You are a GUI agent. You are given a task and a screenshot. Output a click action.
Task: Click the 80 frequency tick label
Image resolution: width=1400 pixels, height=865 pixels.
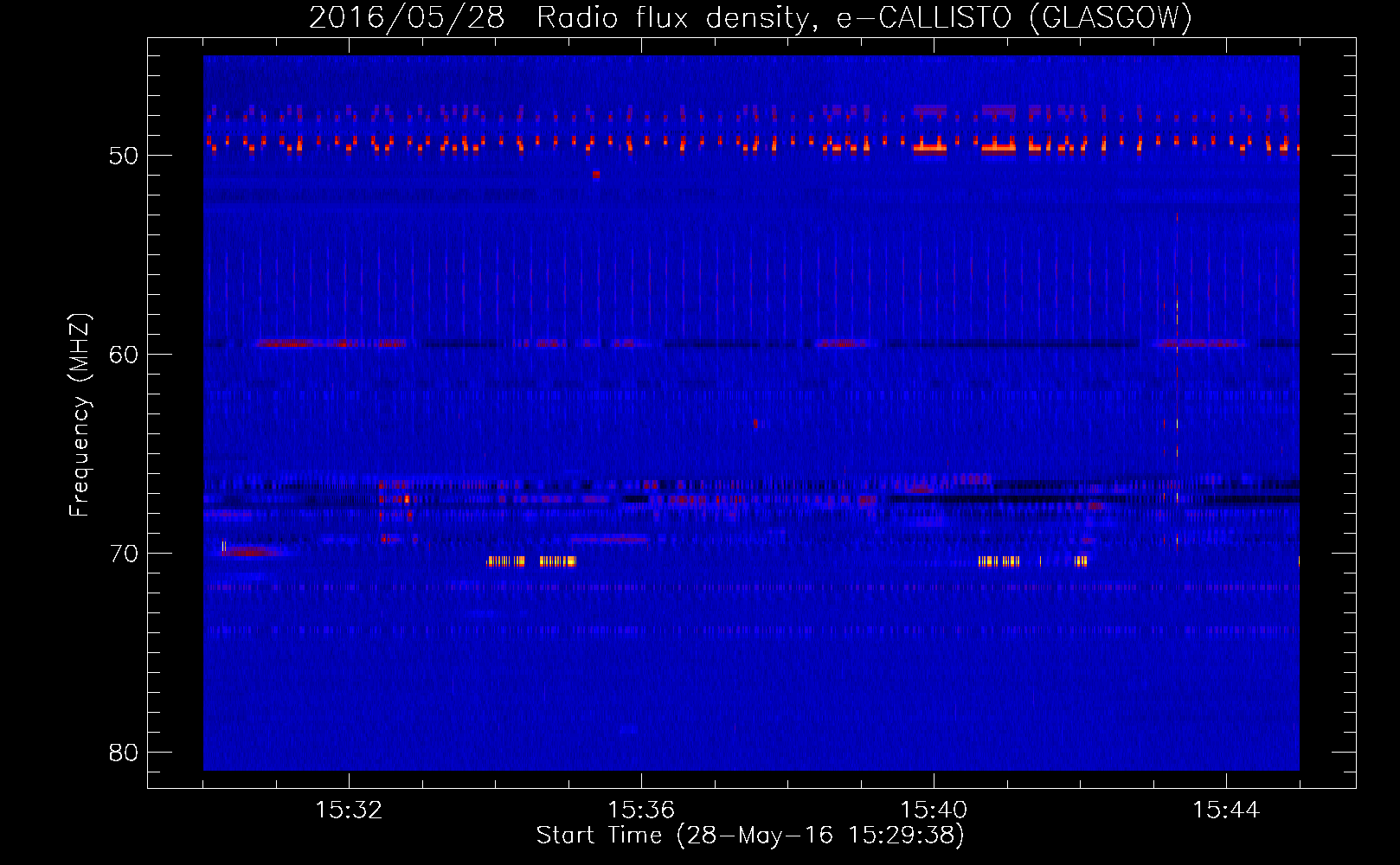[124, 753]
